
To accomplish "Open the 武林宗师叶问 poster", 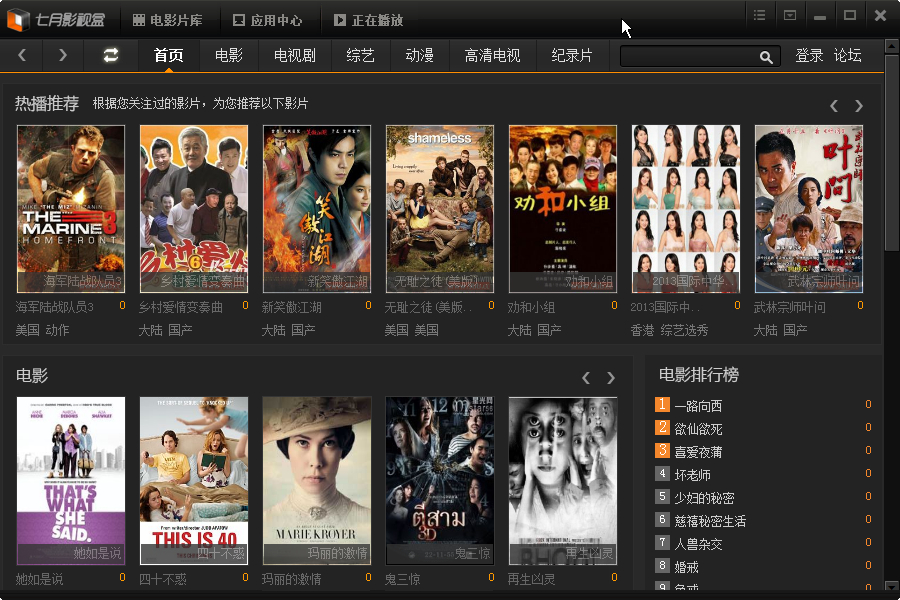I will tap(809, 209).
